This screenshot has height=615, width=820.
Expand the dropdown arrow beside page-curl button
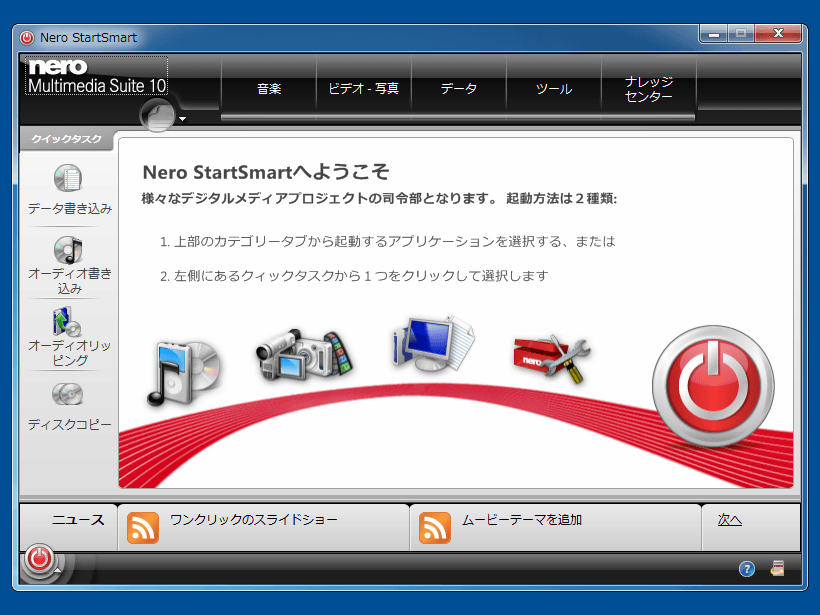(x=183, y=119)
